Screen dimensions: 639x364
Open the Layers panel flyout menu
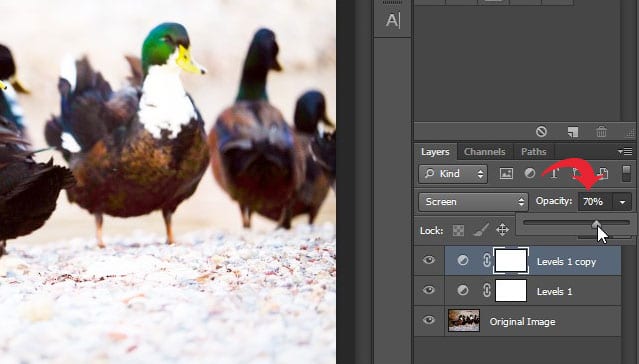pos(625,152)
